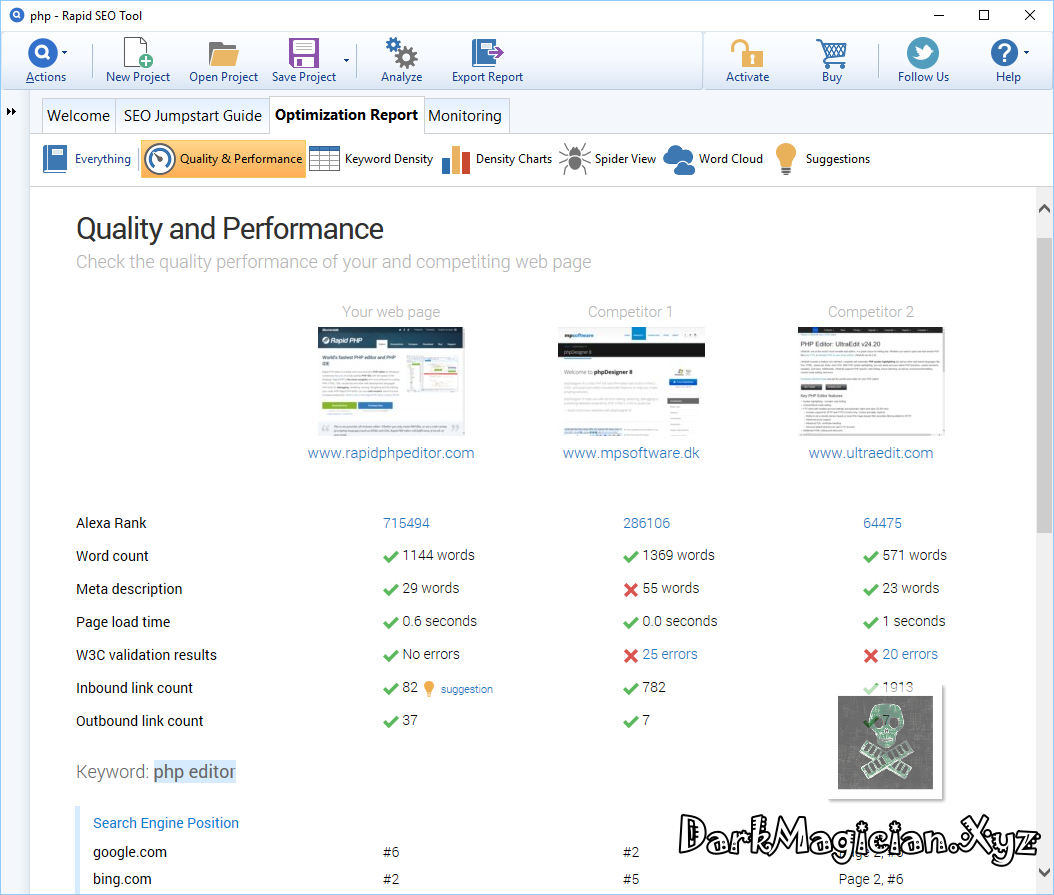Click the Save Project floppy icon
This screenshot has height=895, width=1054.
coord(304,52)
